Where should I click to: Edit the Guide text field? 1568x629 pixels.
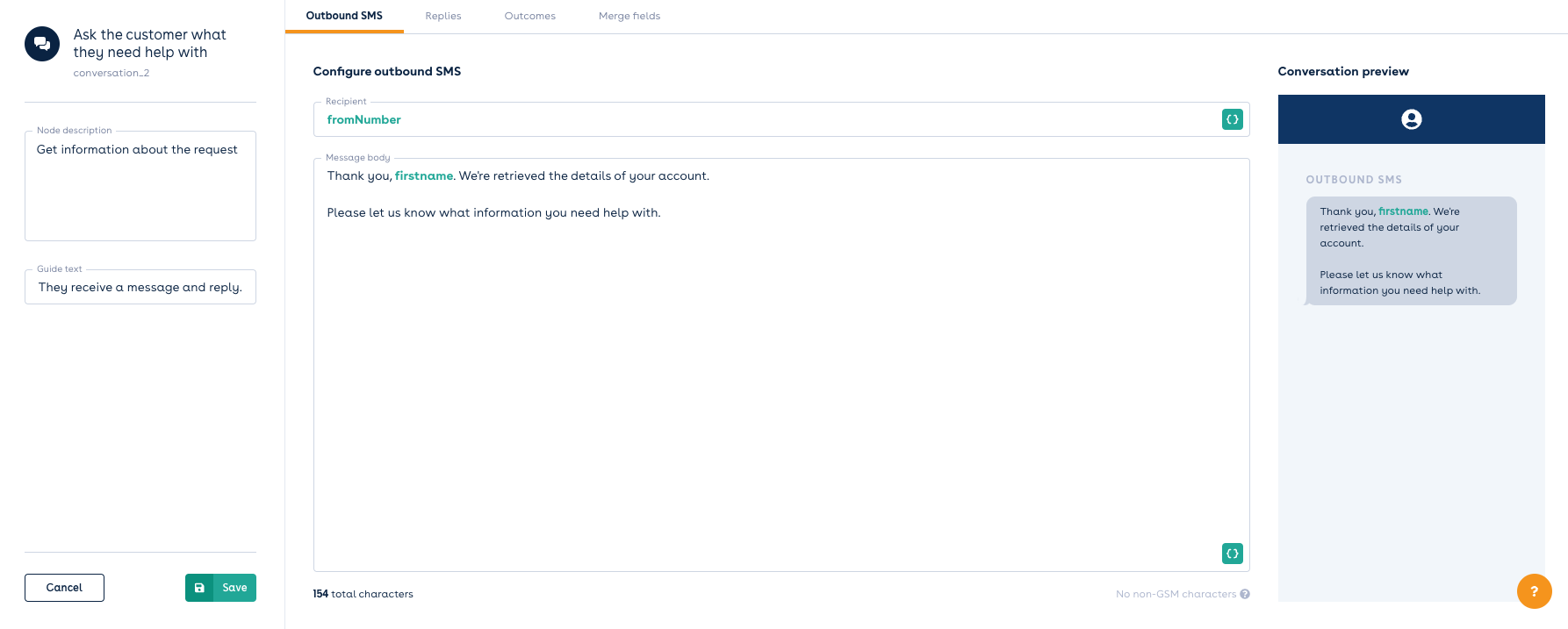[140, 287]
